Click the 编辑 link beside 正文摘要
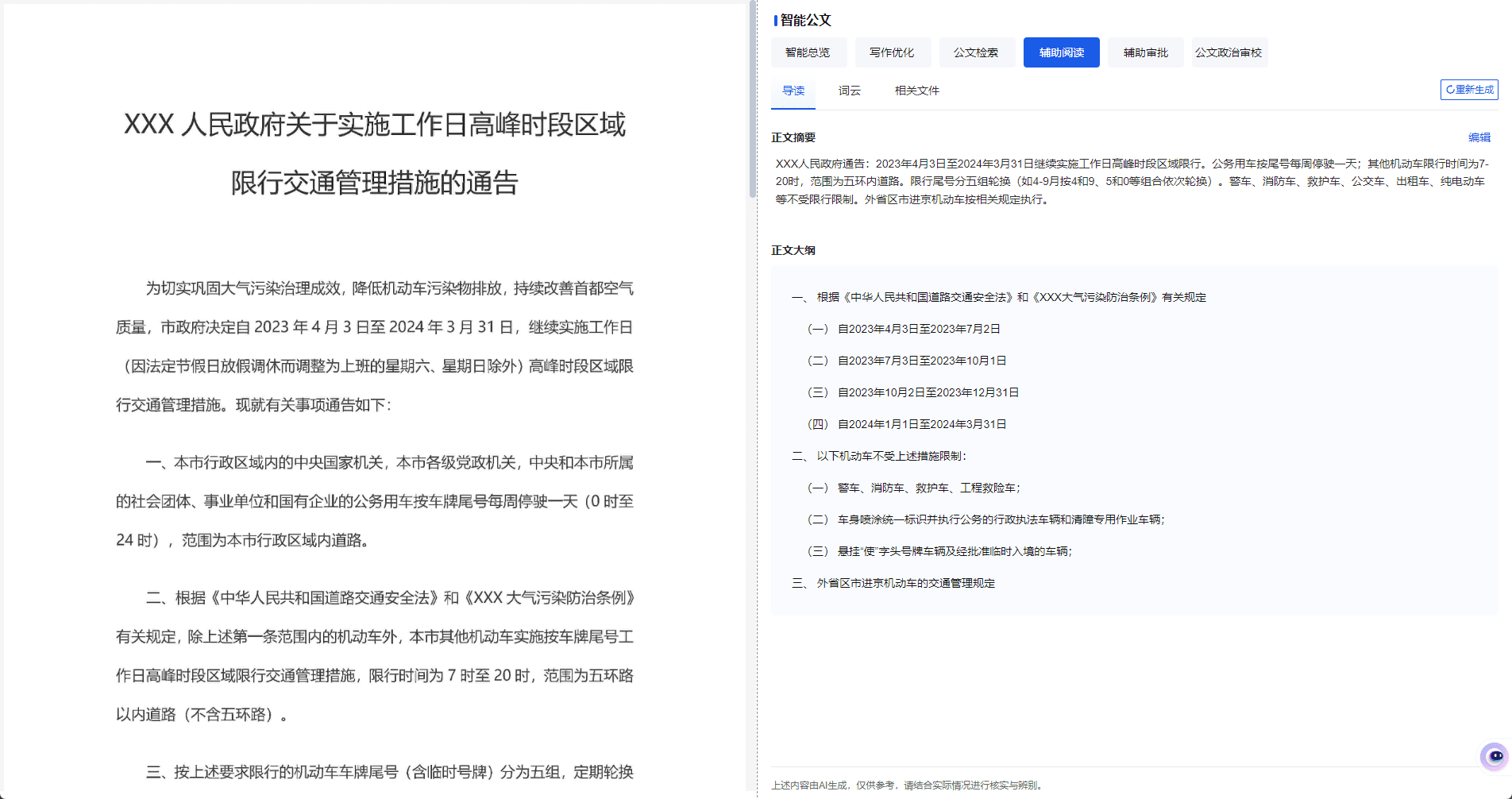The height and width of the screenshot is (799, 1512). (1479, 137)
